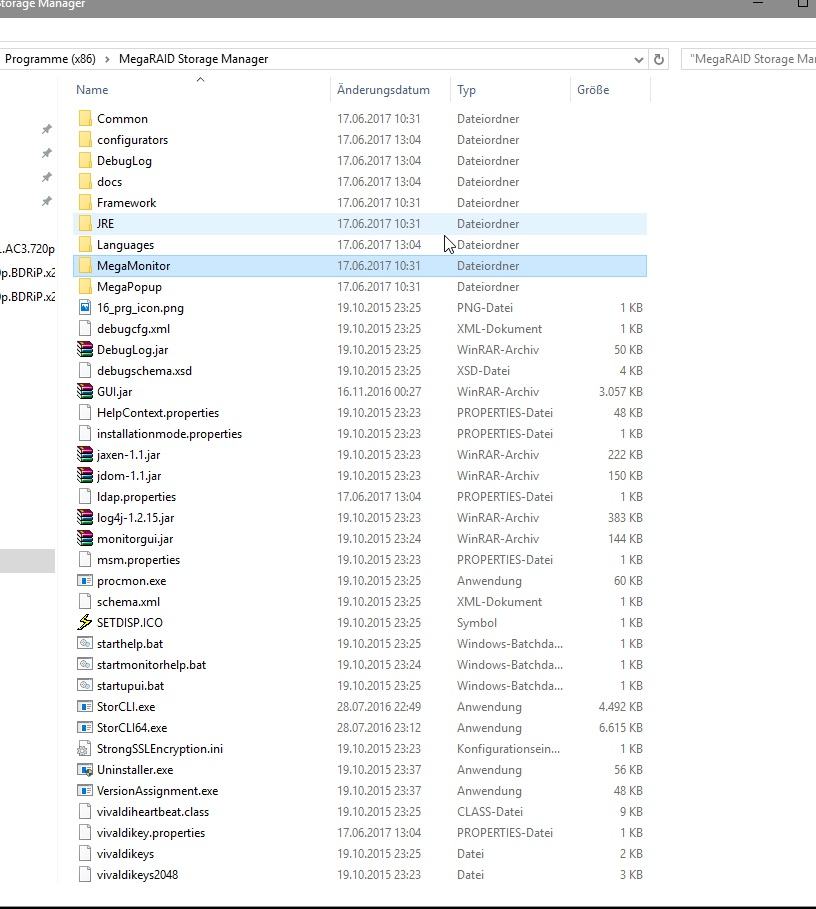Image resolution: width=816 pixels, height=909 pixels.
Task: Click the MegaRAID Storage Manager breadcrumb
Action: point(194,59)
